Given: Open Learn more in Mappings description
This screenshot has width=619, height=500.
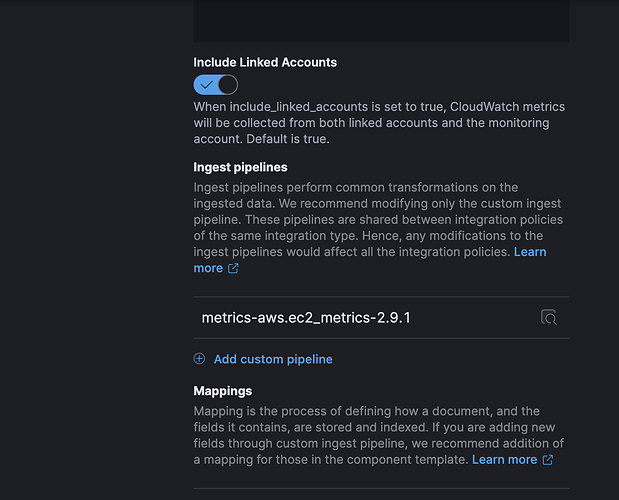Looking at the screenshot, I should pos(504,459).
